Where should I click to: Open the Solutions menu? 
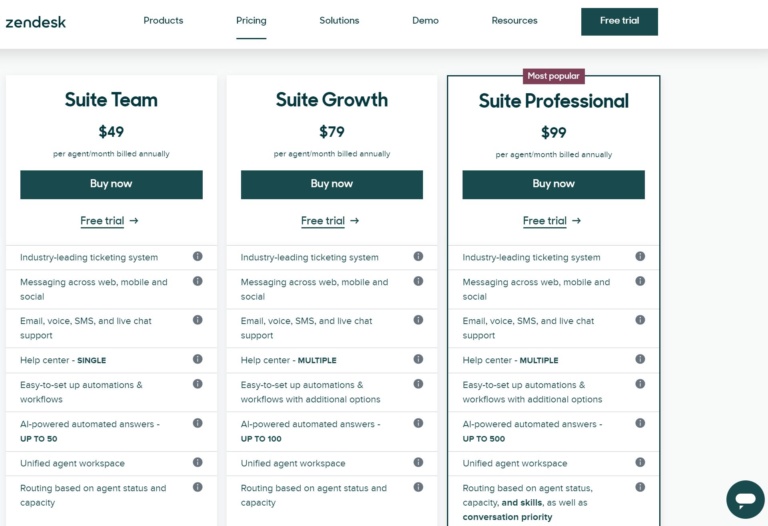coord(339,21)
